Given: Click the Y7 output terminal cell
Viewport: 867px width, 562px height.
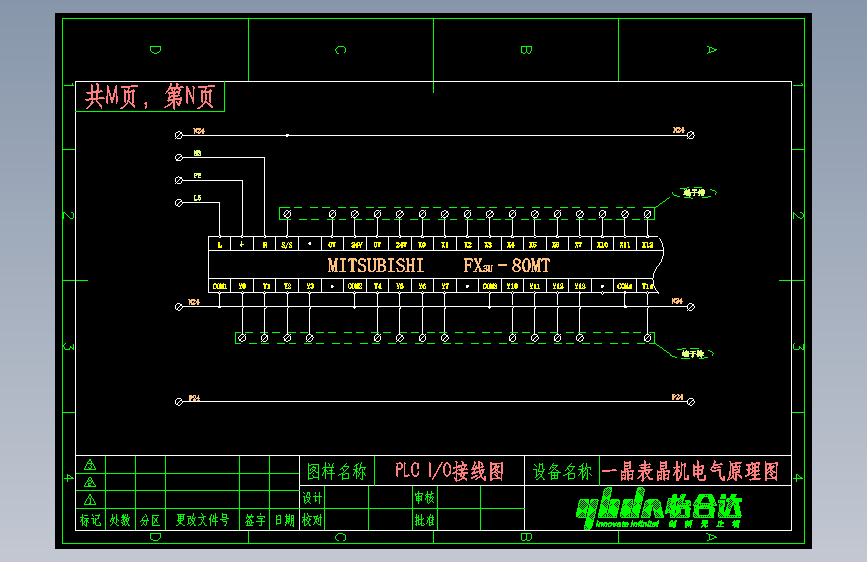Looking at the screenshot, I should [x=445, y=286].
